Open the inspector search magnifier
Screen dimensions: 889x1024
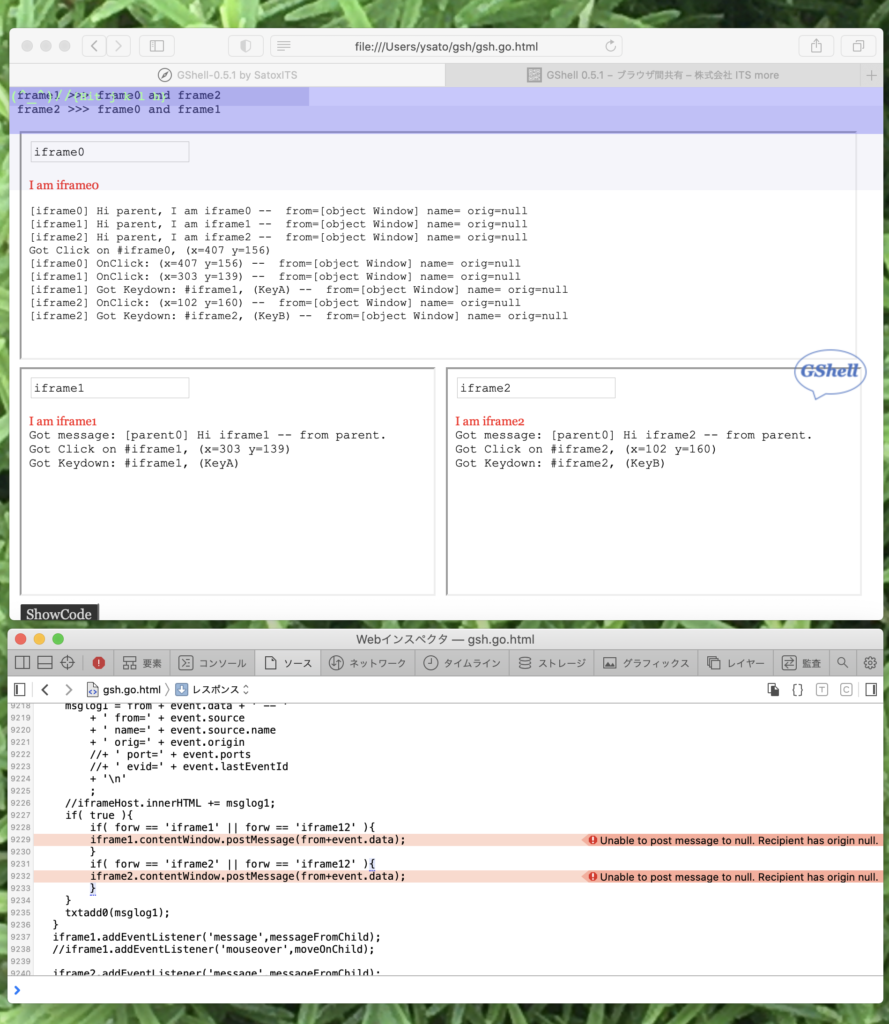[843, 663]
